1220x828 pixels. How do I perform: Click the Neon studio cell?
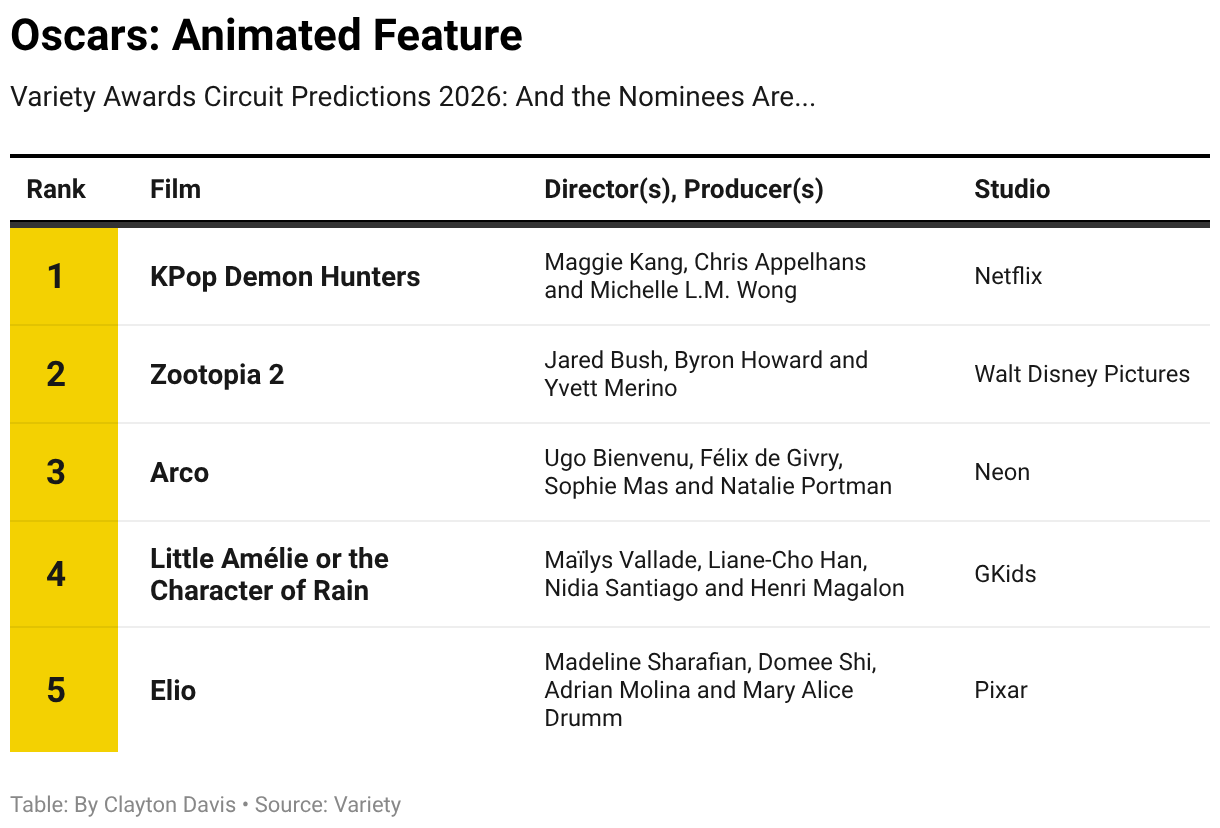(1002, 472)
